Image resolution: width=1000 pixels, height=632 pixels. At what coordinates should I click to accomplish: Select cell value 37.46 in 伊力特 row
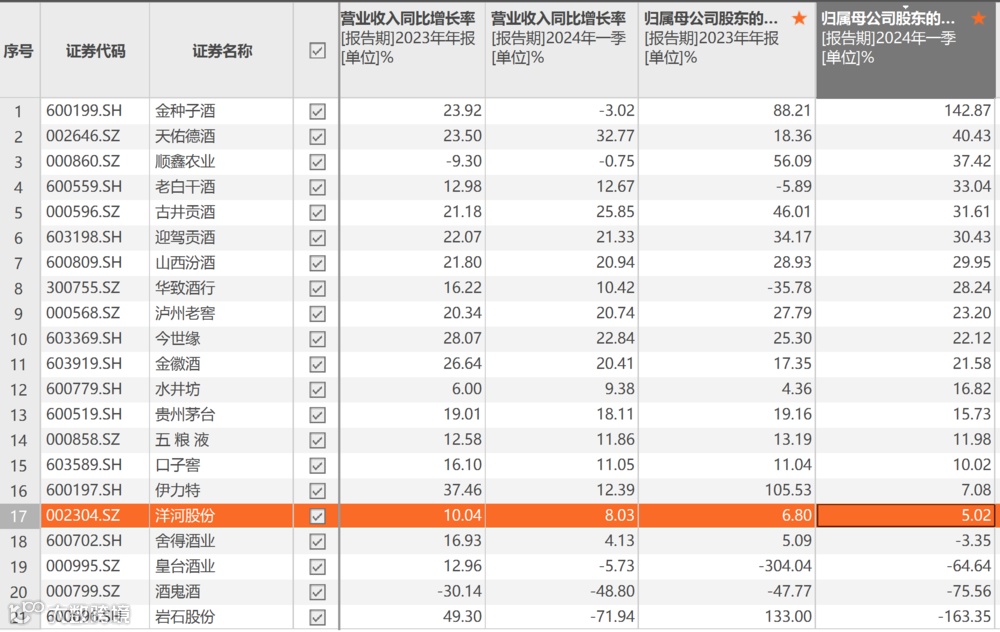(x=462, y=490)
